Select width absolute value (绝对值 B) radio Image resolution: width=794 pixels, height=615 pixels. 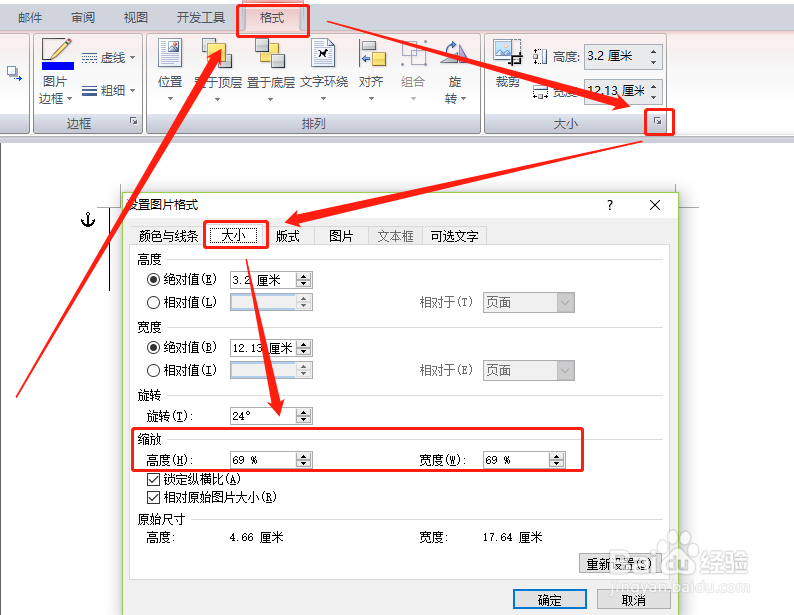(x=153, y=348)
